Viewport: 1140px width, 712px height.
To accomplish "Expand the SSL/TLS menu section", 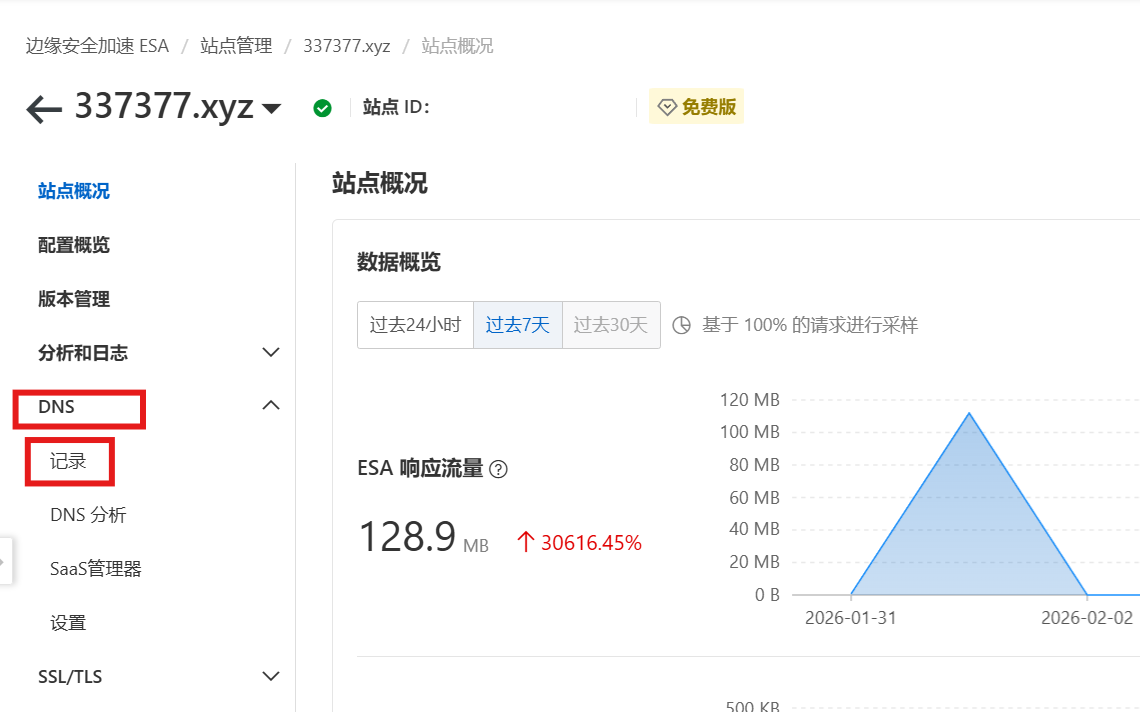I will (270, 677).
